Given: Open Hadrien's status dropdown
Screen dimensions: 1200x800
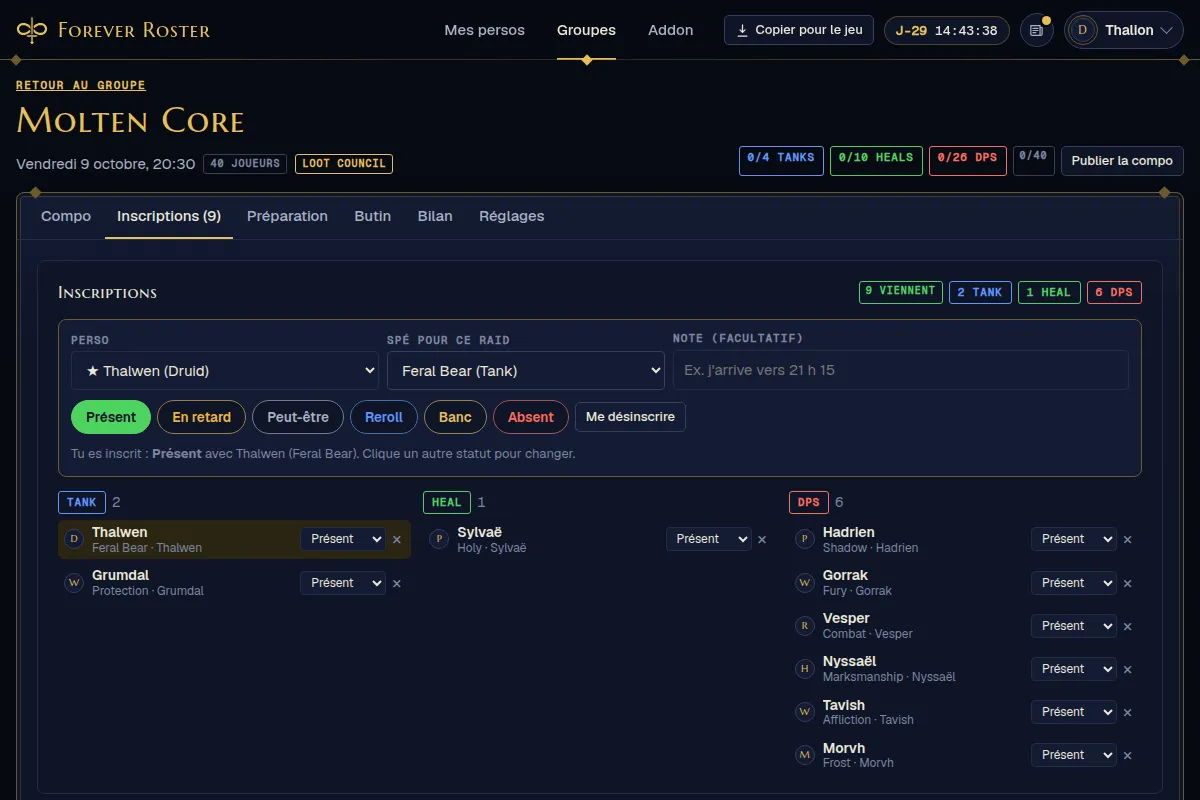Looking at the screenshot, I should tap(1074, 539).
